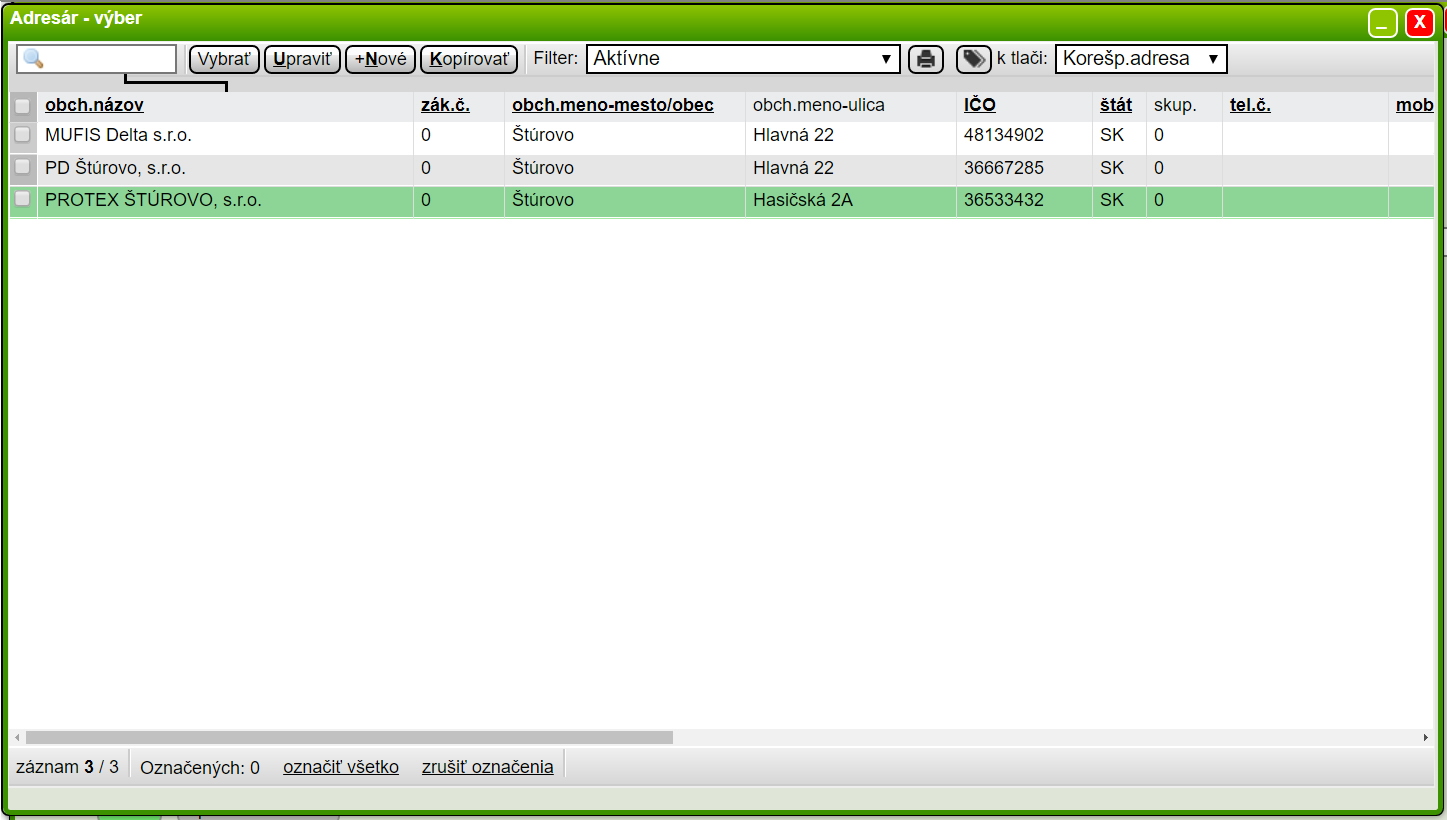Toggle the select-all header checkbox
This screenshot has width=1447, height=820.
23,105
